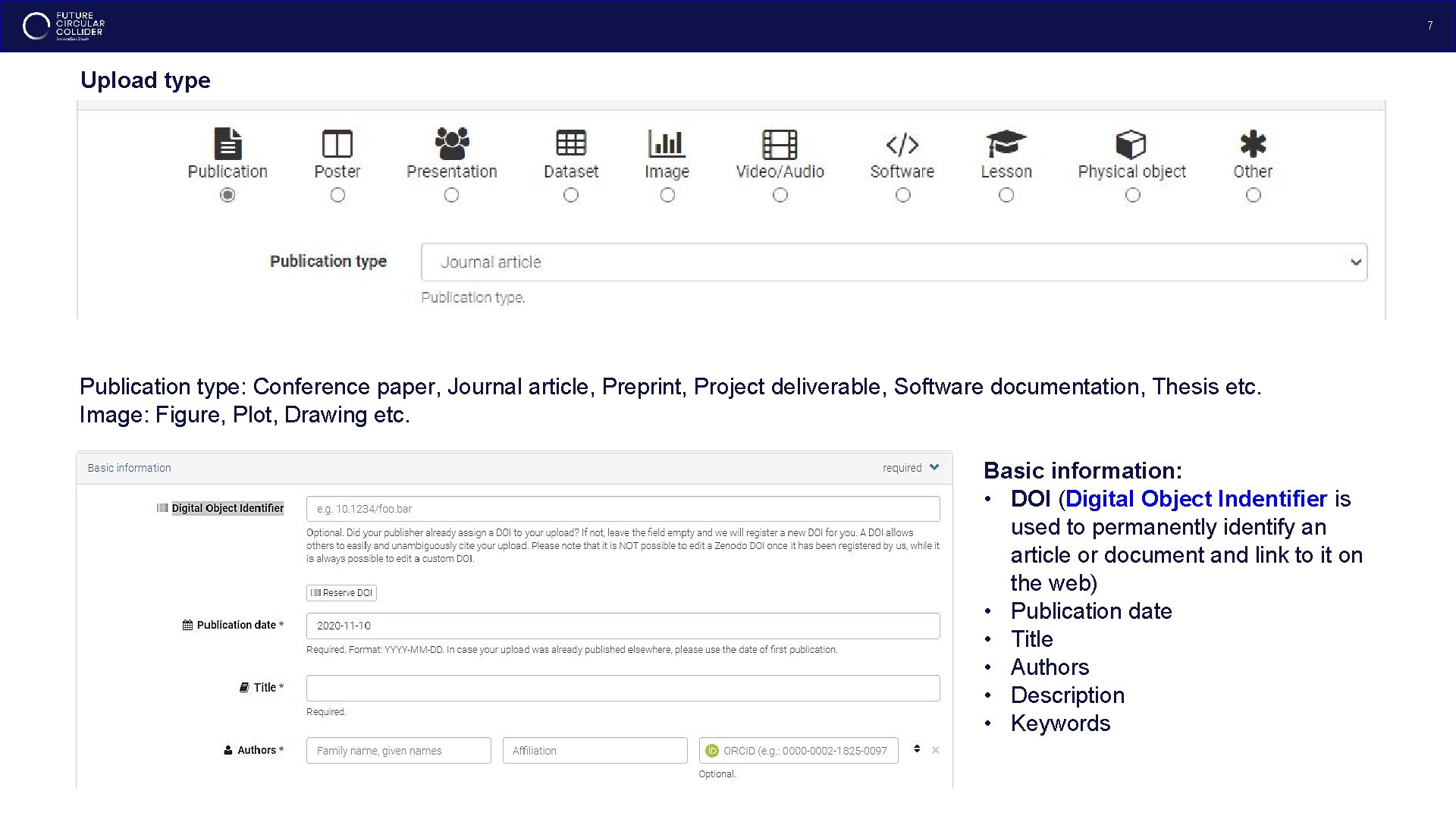The height and width of the screenshot is (819, 1456).
Task: Click the Poster upload type icon
Action: pyautogui.click(x=337, y=143)
